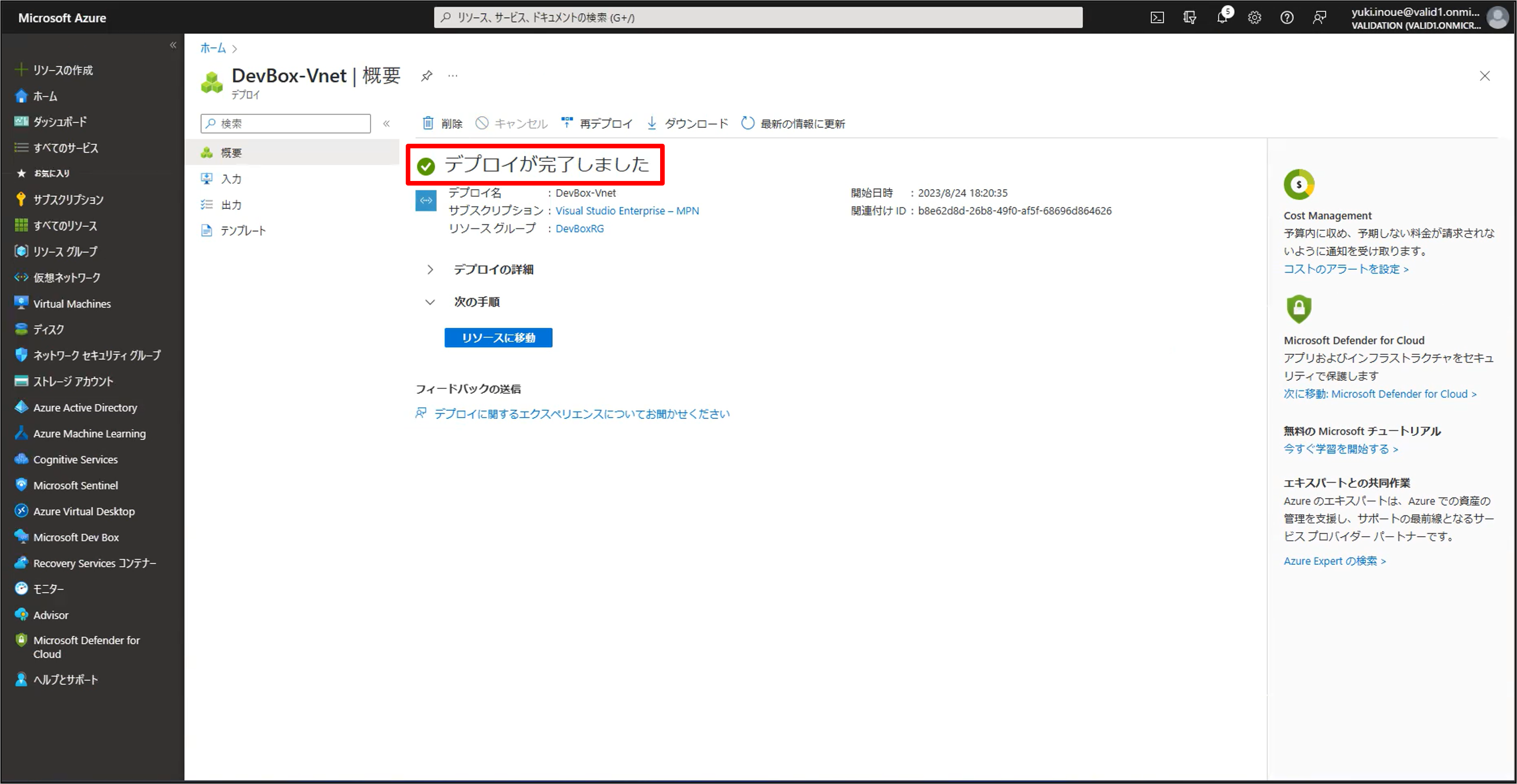The width and height of the screenshot is (1517, 784).
Task: Click 再デプロイ in the toolbar
Action: [596, 123]
